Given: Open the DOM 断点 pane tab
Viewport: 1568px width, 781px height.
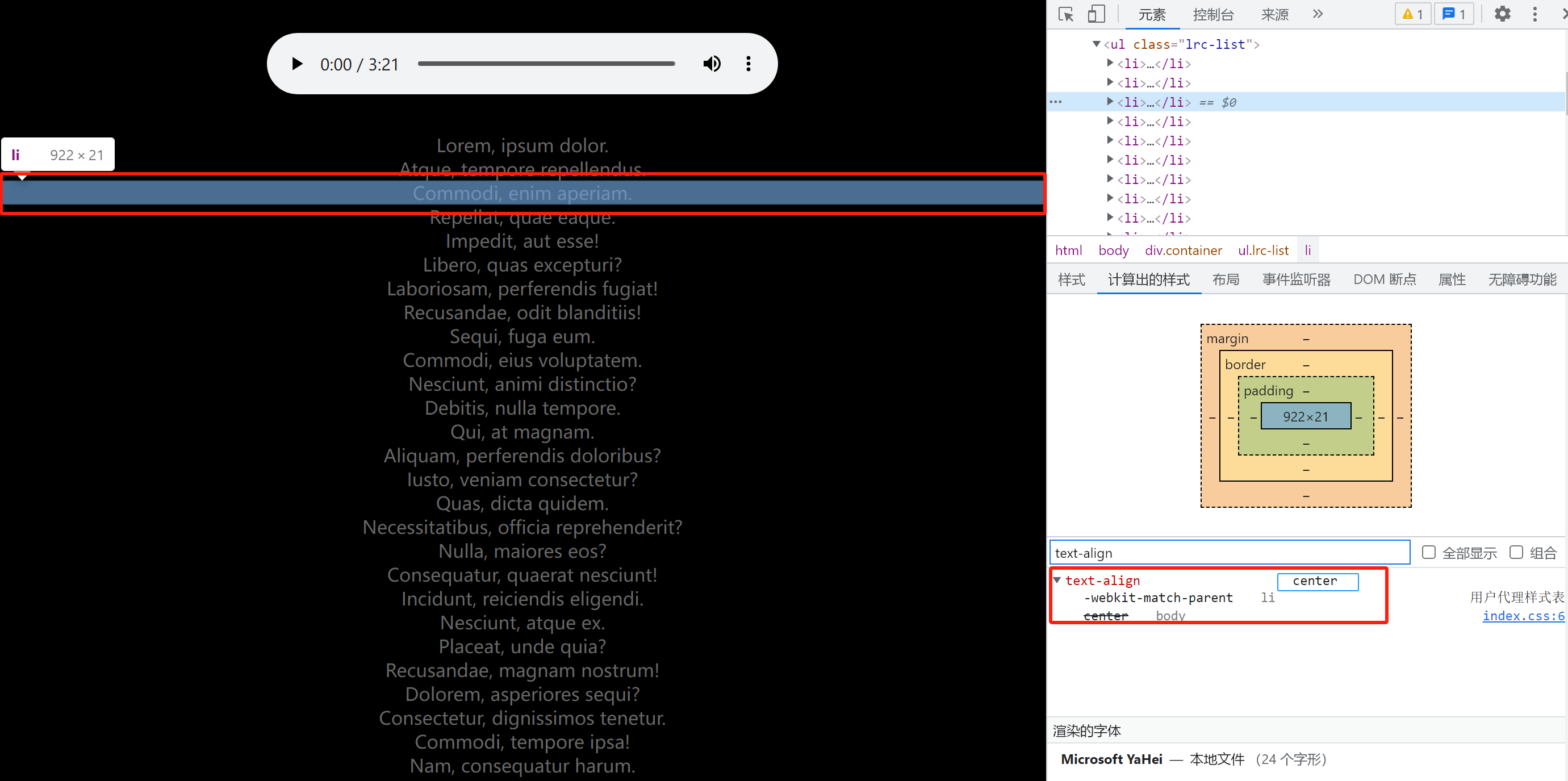Looking at the screenshot, I should click(1385, 279).
